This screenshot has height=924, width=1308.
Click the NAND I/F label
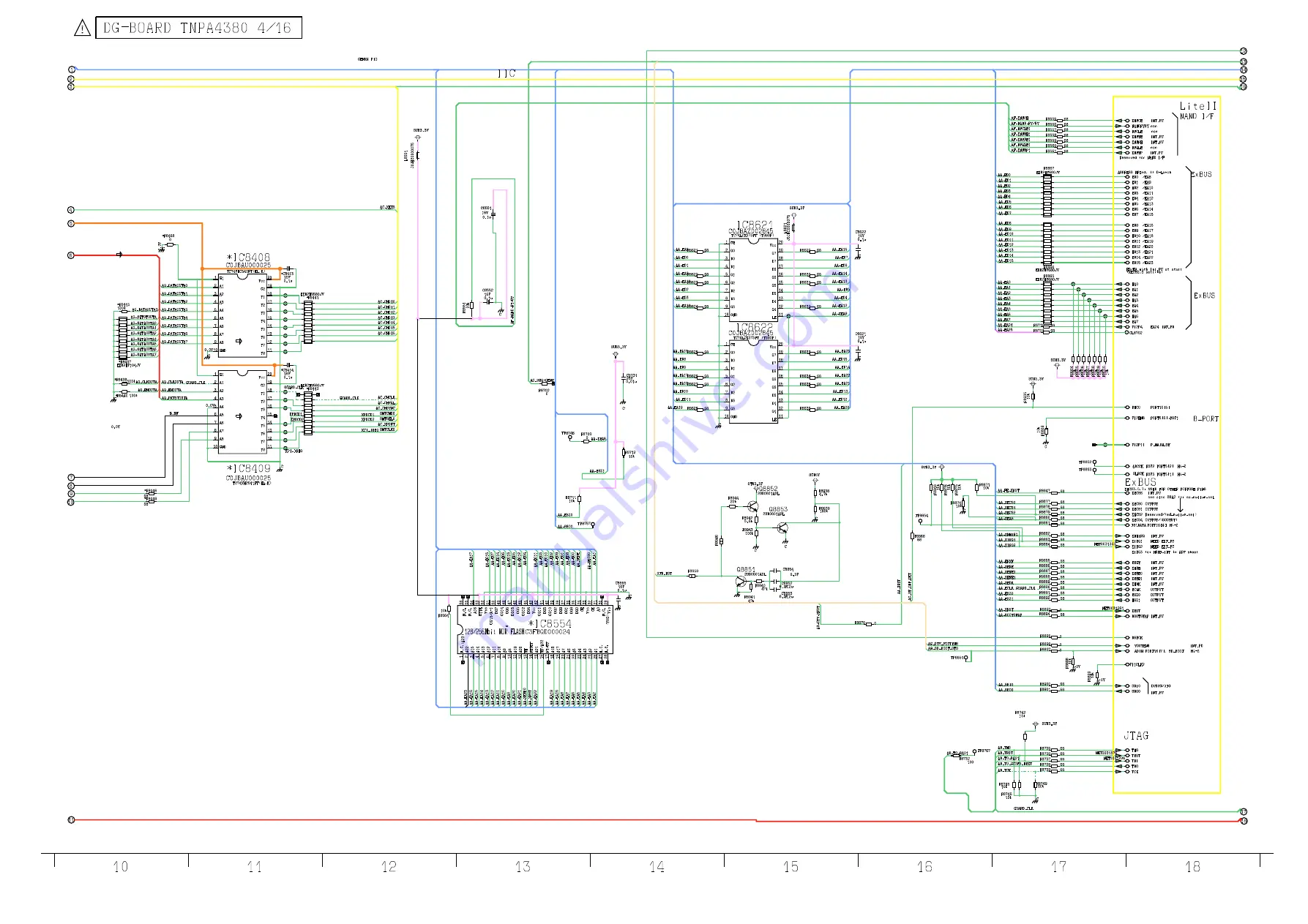(x=1197, y=116)
